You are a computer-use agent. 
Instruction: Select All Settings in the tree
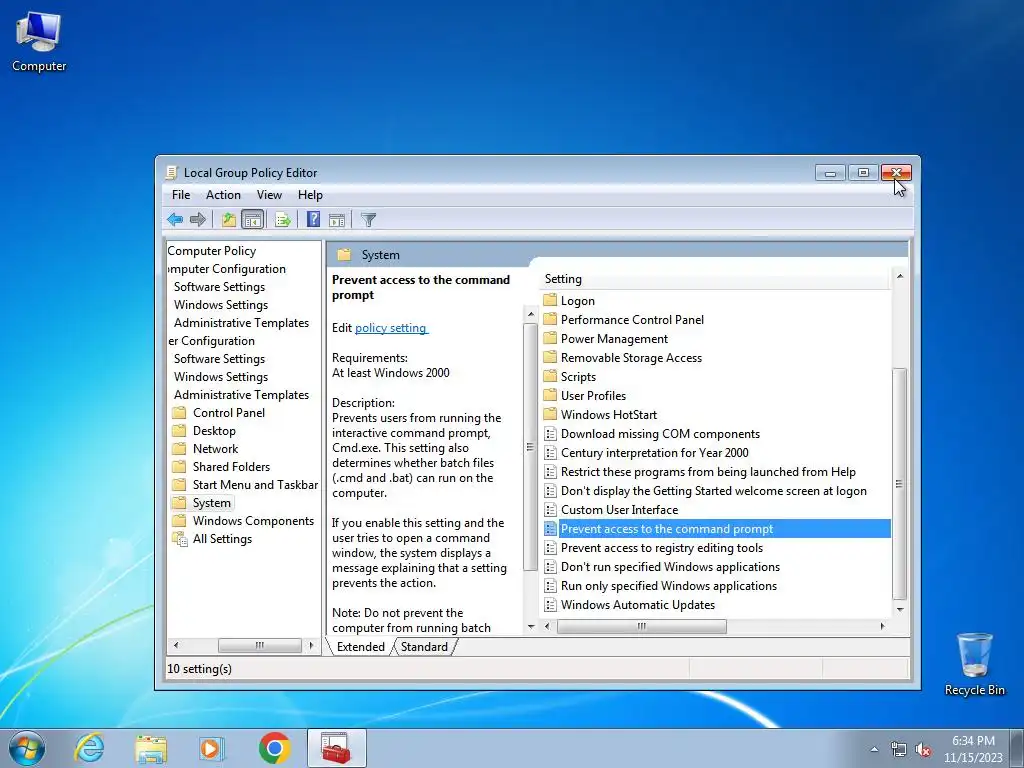(222, 539)
